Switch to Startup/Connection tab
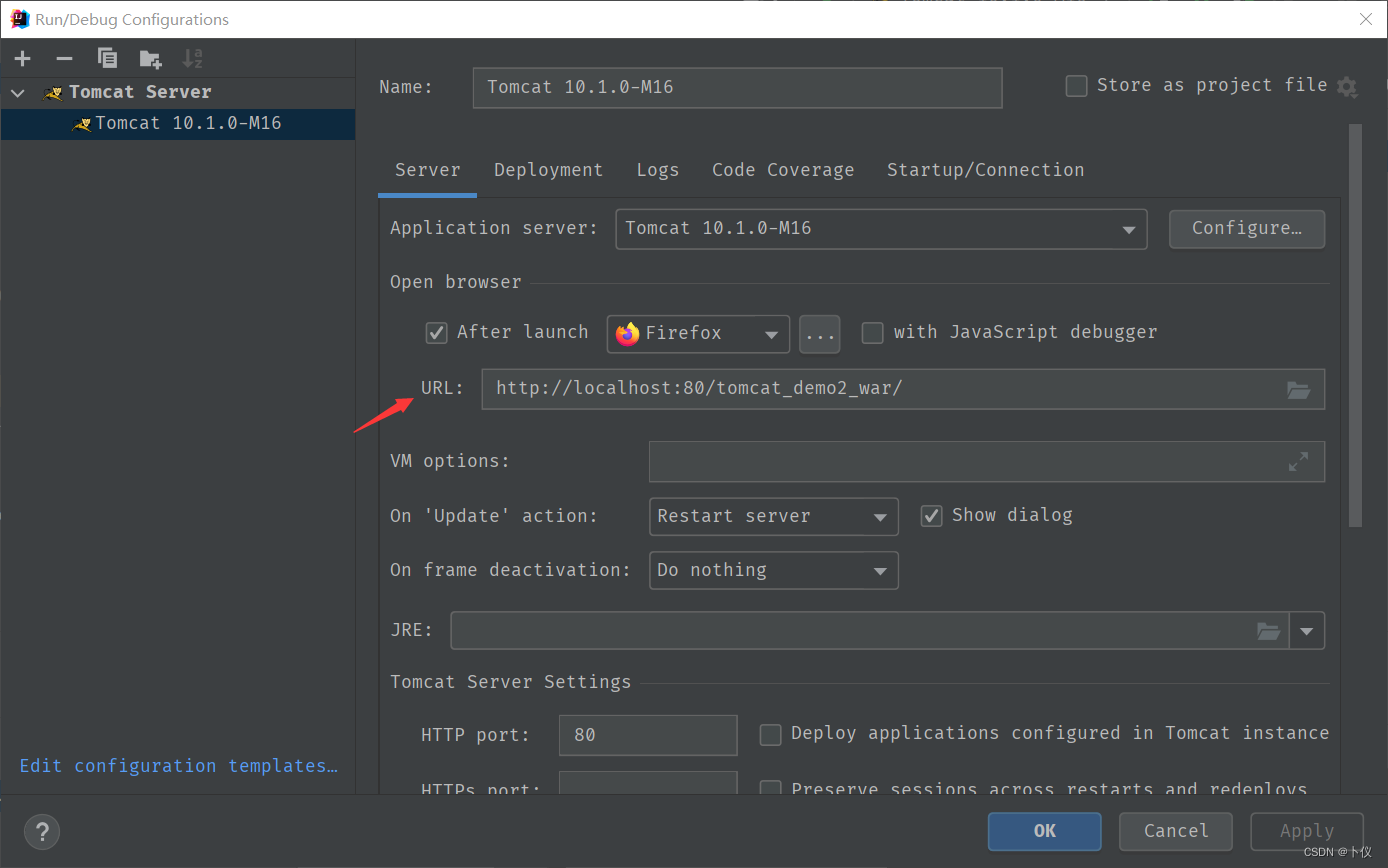 point(985,170)
